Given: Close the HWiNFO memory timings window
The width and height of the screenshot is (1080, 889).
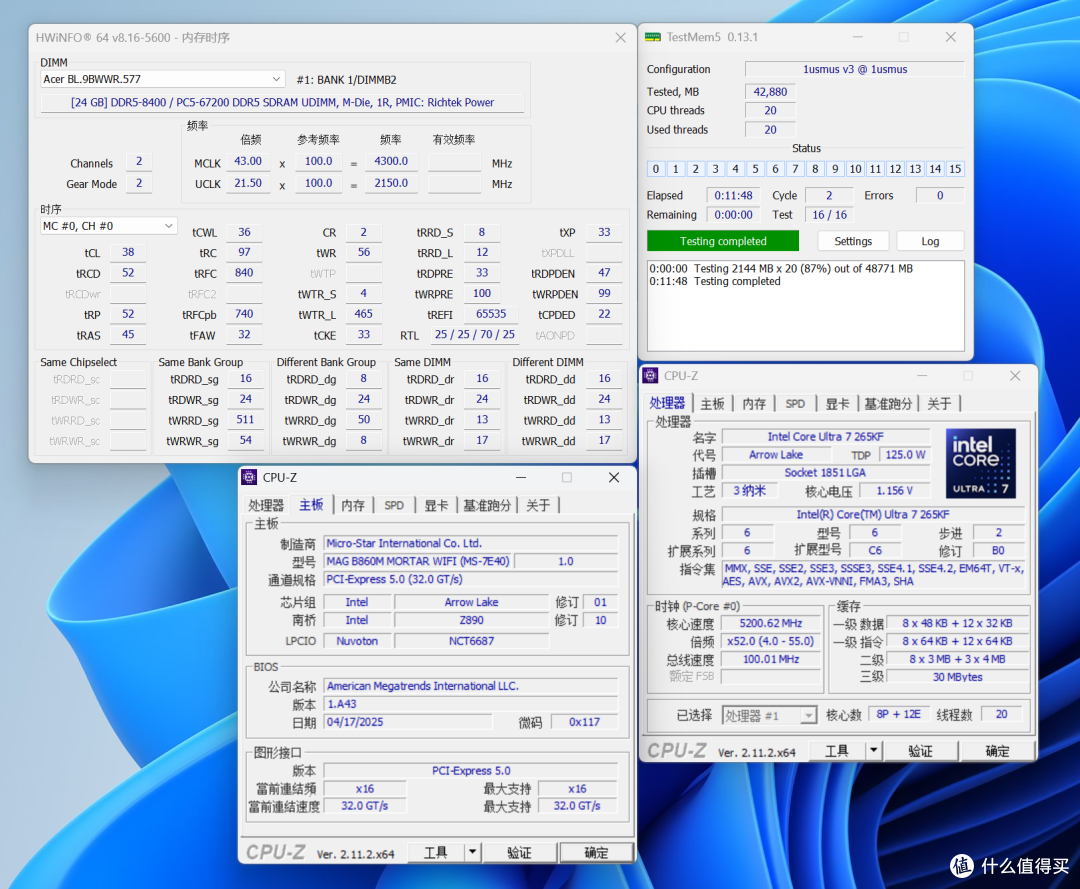Looking at the screenshot, I should click(621, 38).
